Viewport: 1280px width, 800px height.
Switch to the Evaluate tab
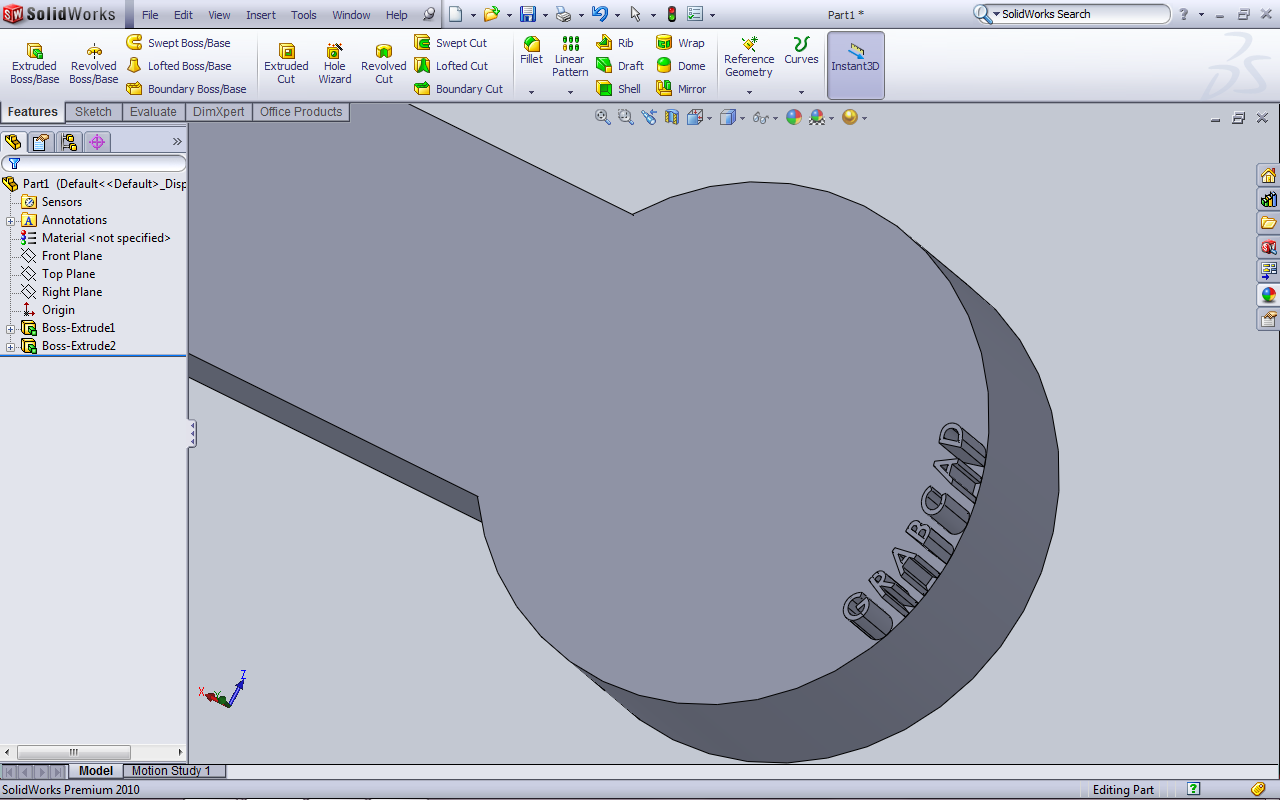tap(153, 112)
